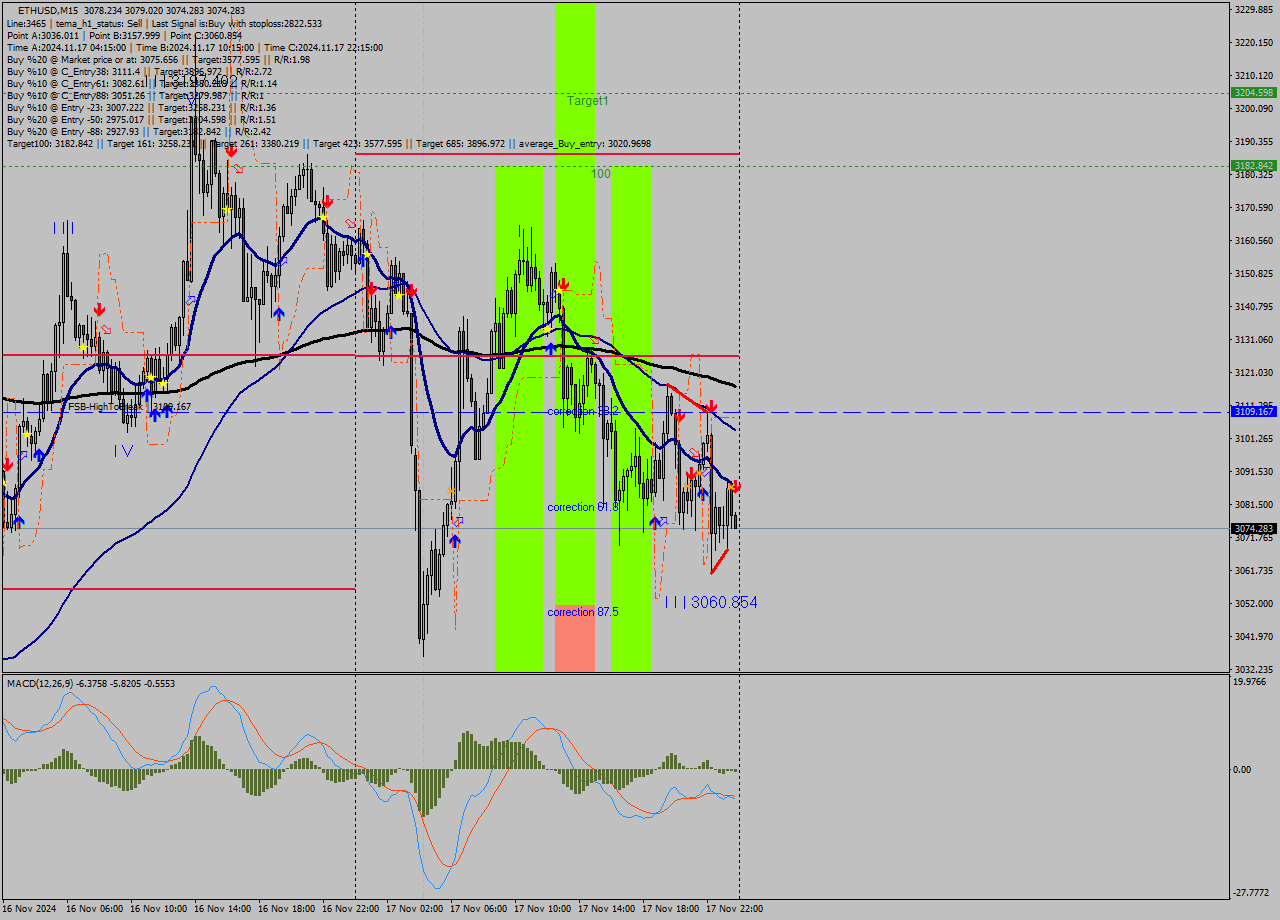
Task: Click the 'I V' wave label
Action: [x=123, y=451]
